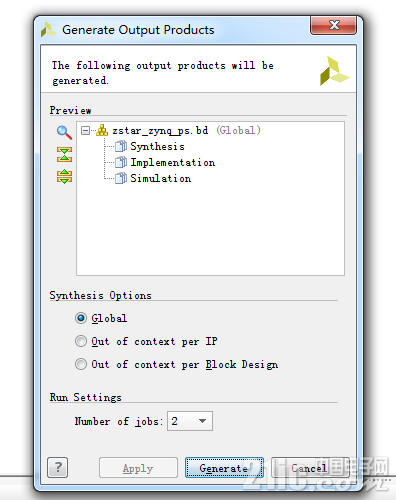Click the block design icon beside zstar_zynq_ps.bd

coord(102,130)
